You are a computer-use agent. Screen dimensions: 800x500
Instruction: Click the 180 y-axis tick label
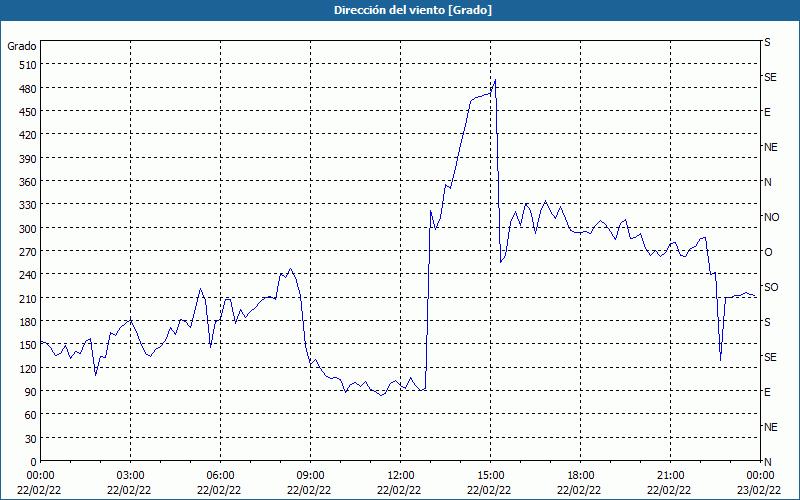click(x=28, y=322)
